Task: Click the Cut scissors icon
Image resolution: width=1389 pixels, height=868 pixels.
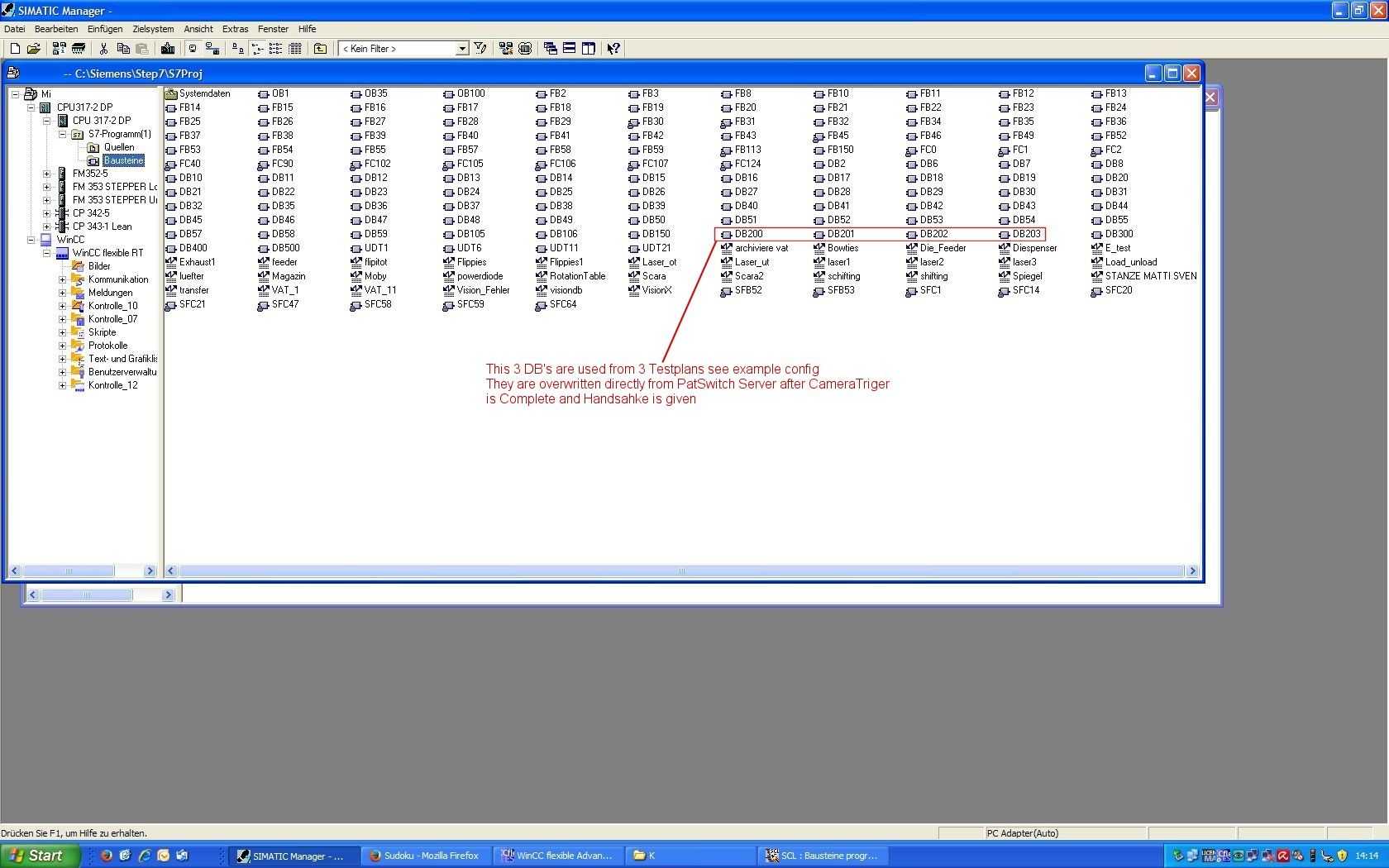Action: (x=103, y=49)
